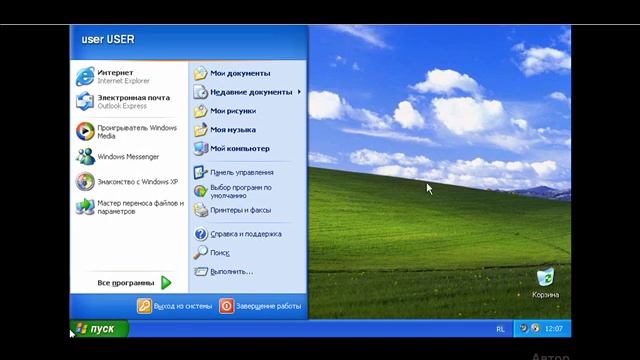The height and width of the screenshot is (360, 640).
Task: Select Мой компьютер menu entry text
Action: click(x=240, y=149)
